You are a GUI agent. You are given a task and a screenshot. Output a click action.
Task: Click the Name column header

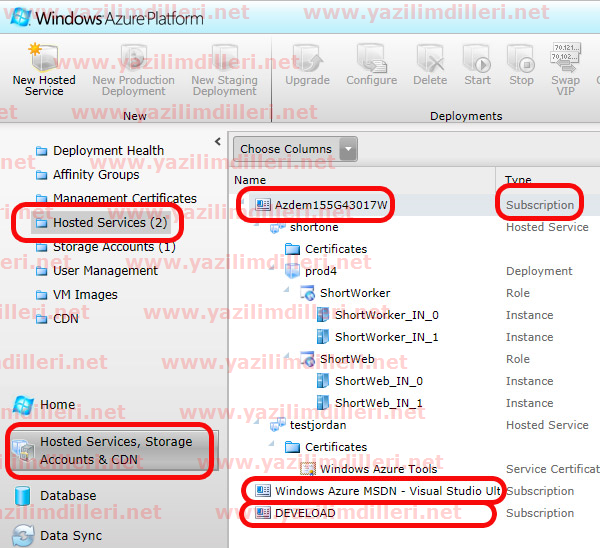pos(251,180)
